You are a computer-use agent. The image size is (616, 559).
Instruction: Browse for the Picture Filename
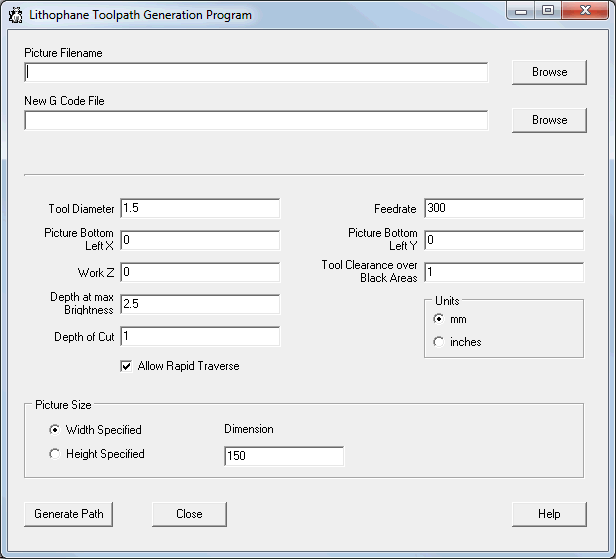[x=549, y=72]
